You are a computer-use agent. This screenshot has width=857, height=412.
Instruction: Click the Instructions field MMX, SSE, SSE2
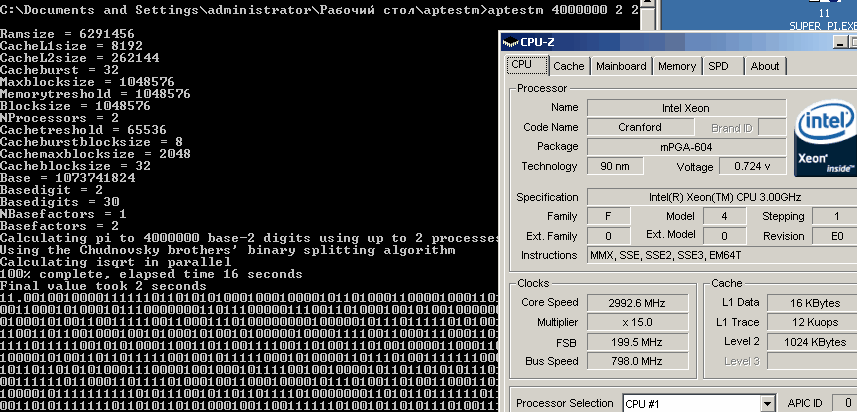click(x=724, y=255)
